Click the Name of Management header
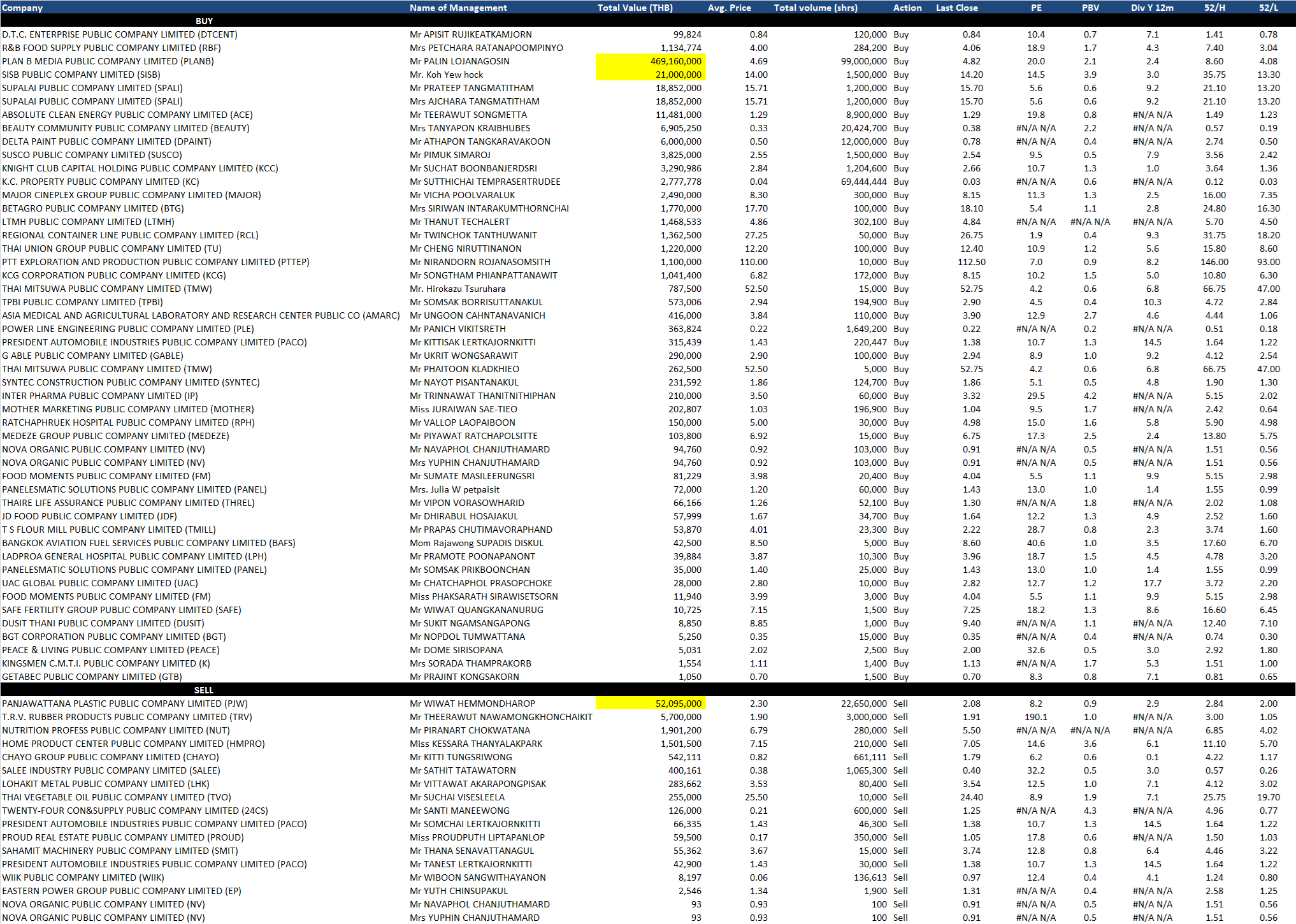 tap(458, 8)
